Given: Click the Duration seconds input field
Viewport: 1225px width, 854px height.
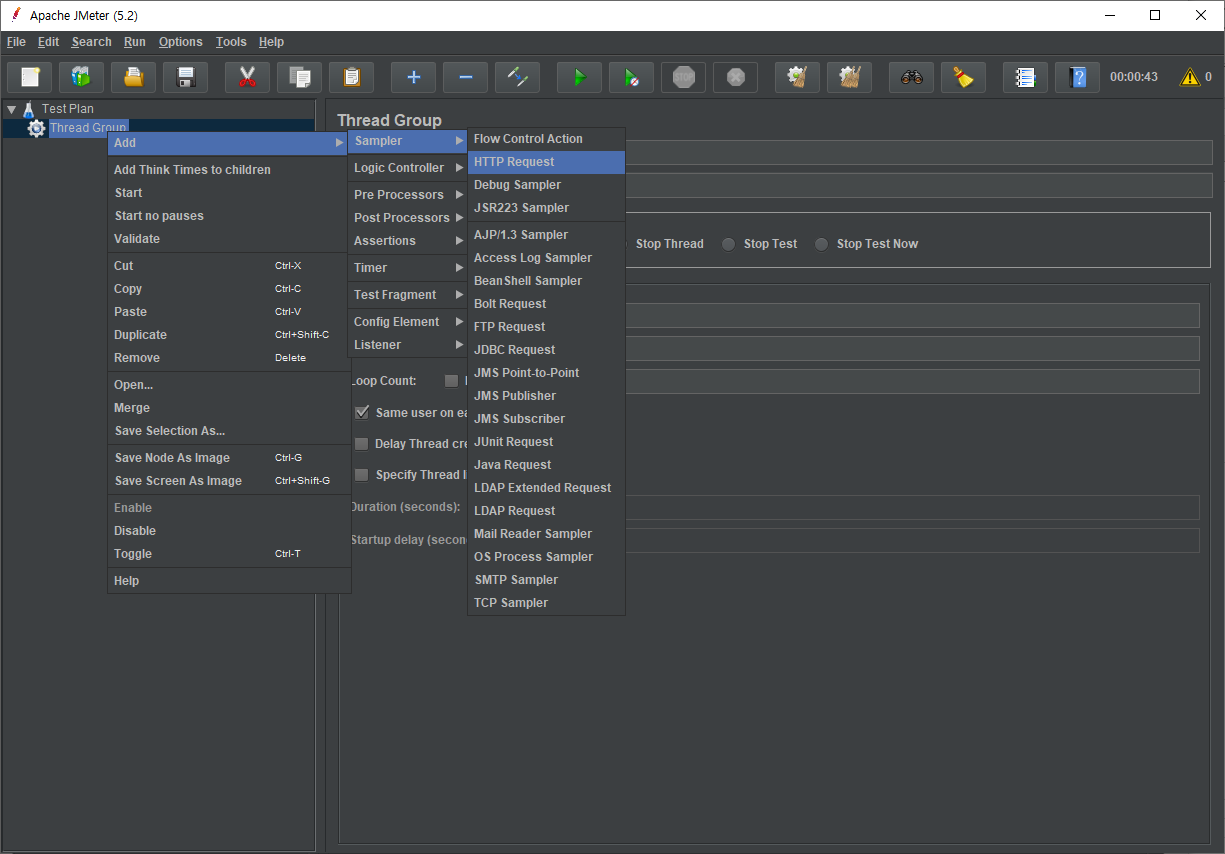Looking at the screenshot, I should click(912, 508).
